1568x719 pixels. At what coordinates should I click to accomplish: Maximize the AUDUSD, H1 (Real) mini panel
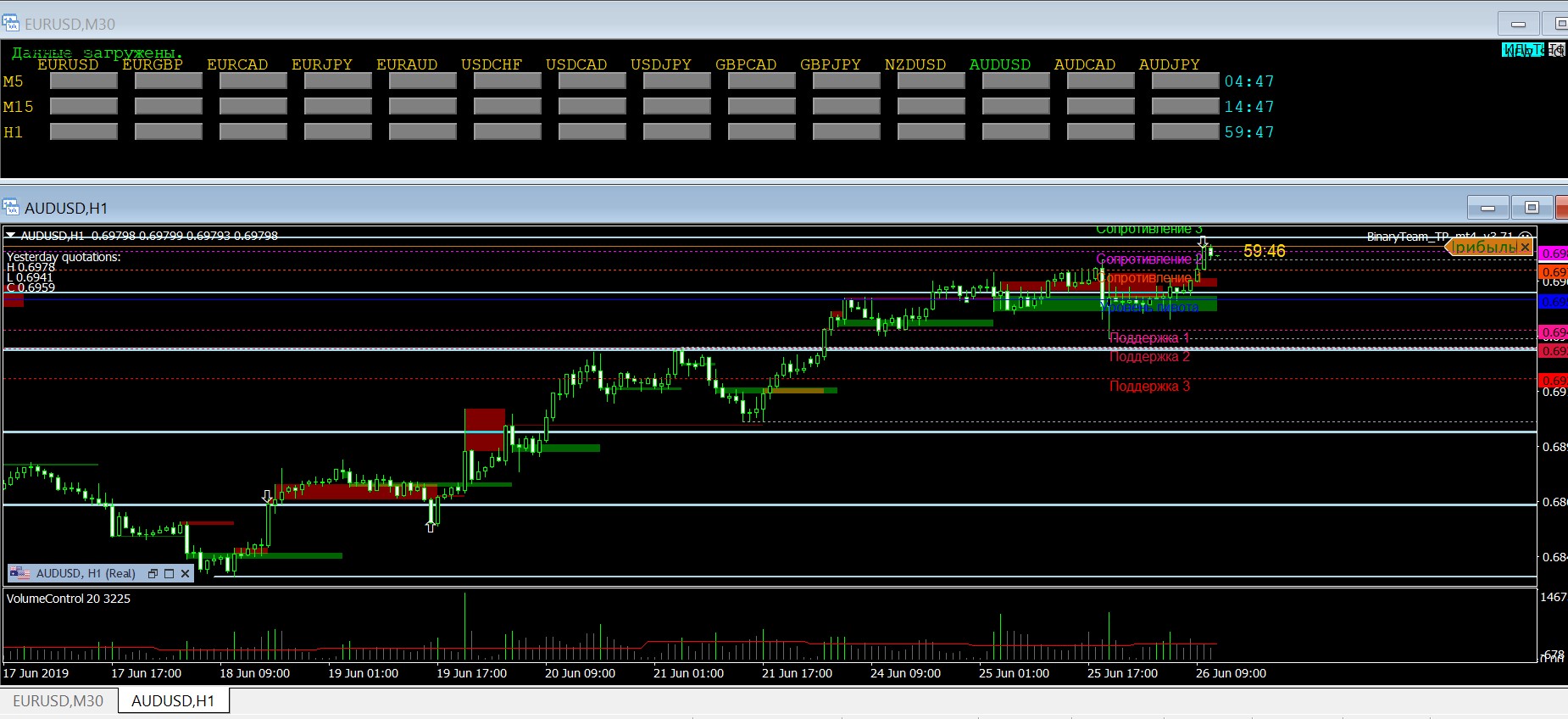pyautogui.click(x=169, y=574)
